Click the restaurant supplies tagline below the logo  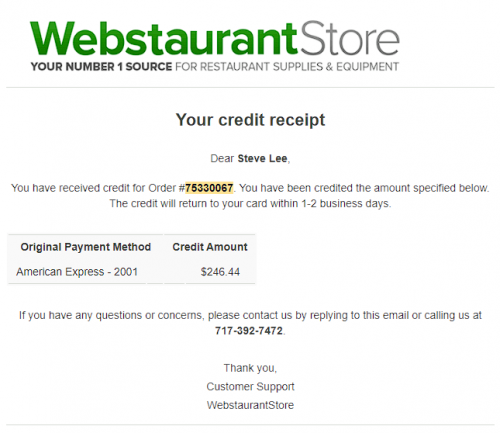pos(215,67)
